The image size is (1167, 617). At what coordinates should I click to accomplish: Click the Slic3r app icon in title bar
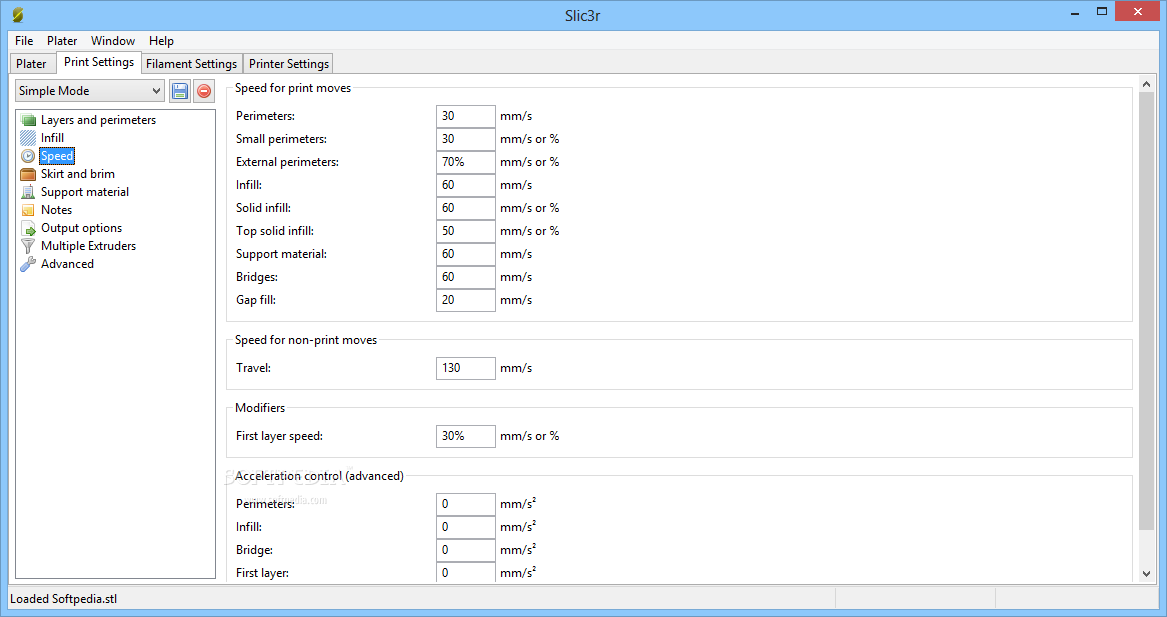(x=18, y=15)
